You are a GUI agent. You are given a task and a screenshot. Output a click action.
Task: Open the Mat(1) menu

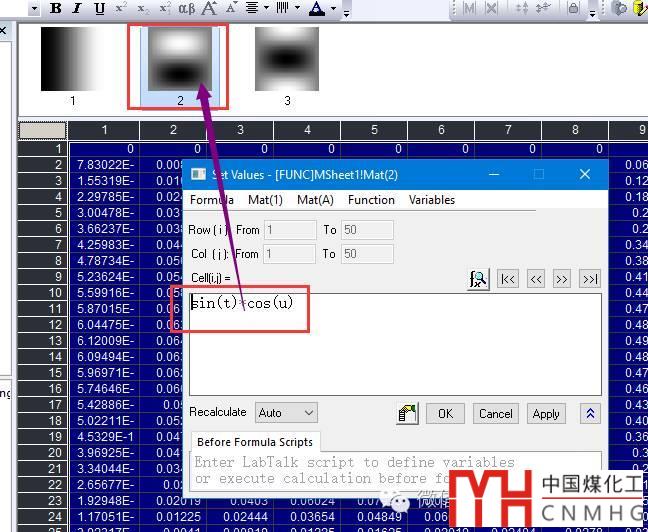tap(265, 200)
